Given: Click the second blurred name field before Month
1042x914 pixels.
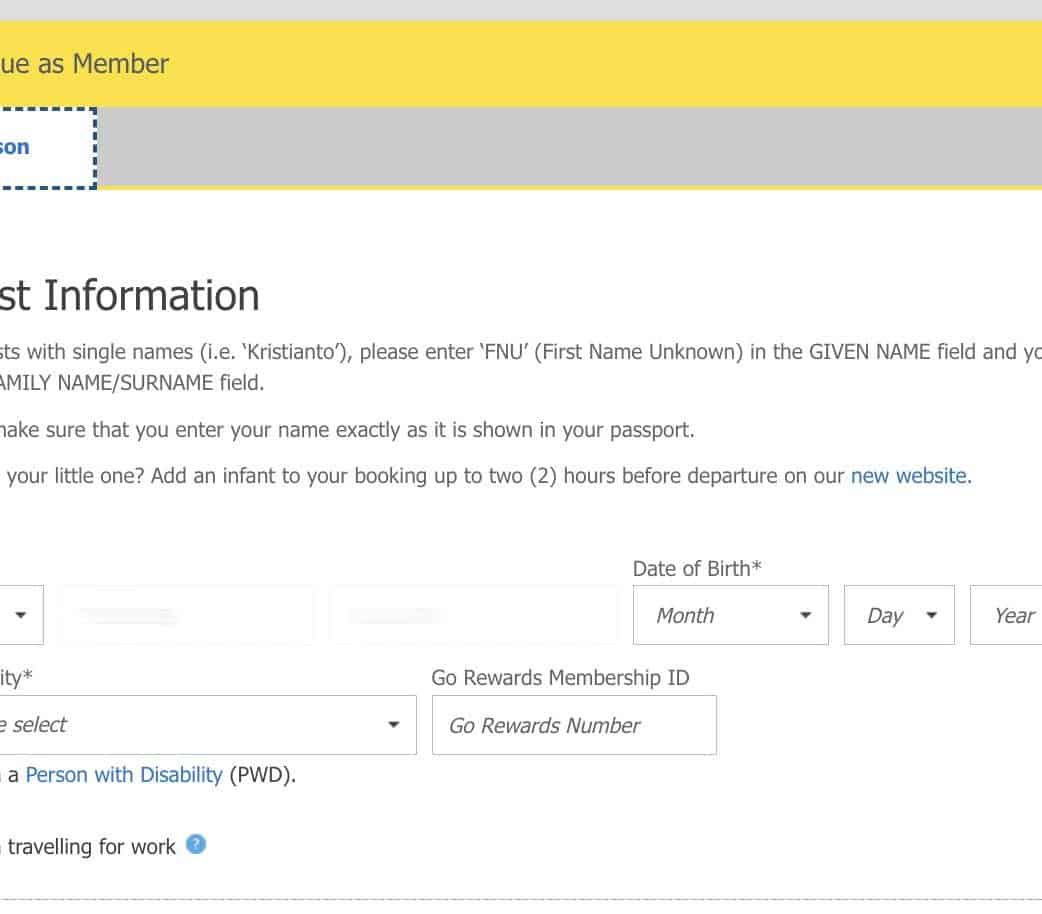Looking at the screenshot, I should pyautogui.click(x=473, y=615).
